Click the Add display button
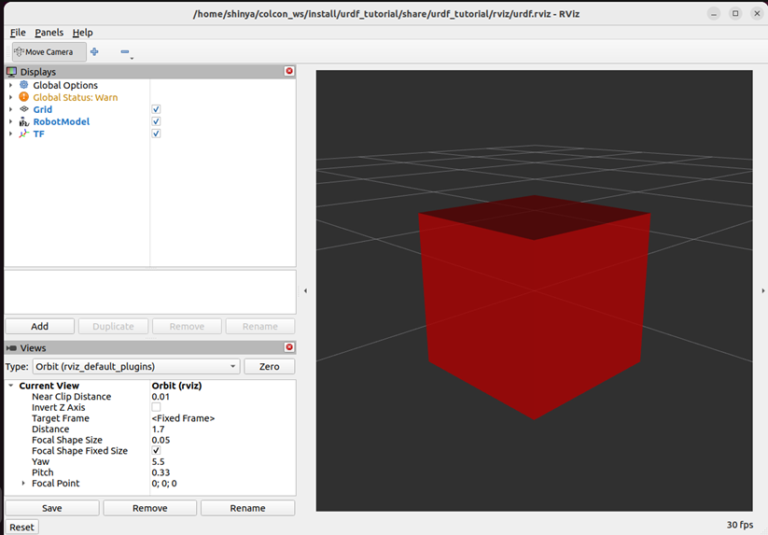768x535 pixels. tap(40, 327)
